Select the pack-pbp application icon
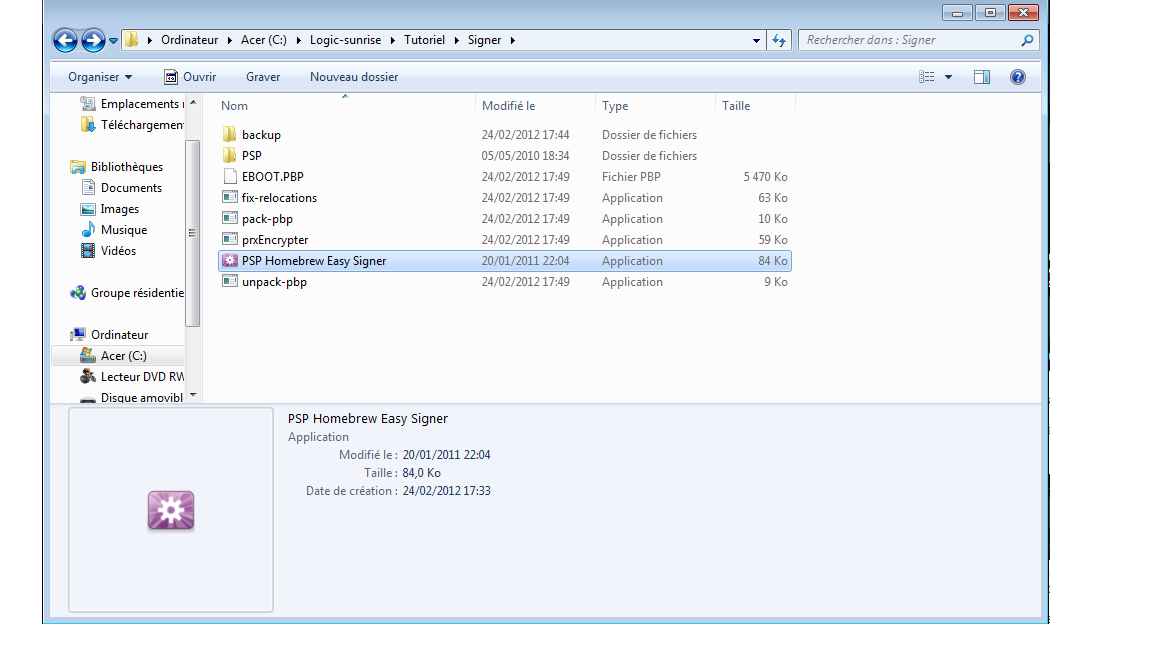 tap(230, 219)
